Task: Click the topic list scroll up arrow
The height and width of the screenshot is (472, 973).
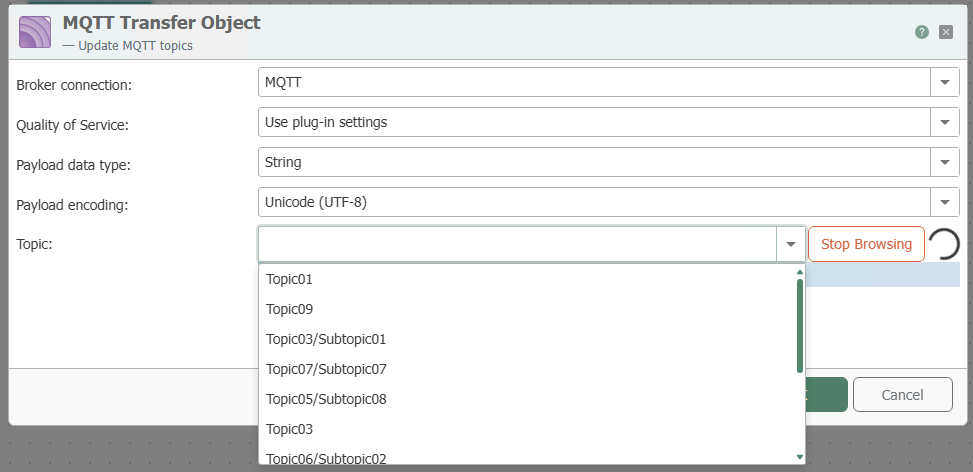Action: 800,272
